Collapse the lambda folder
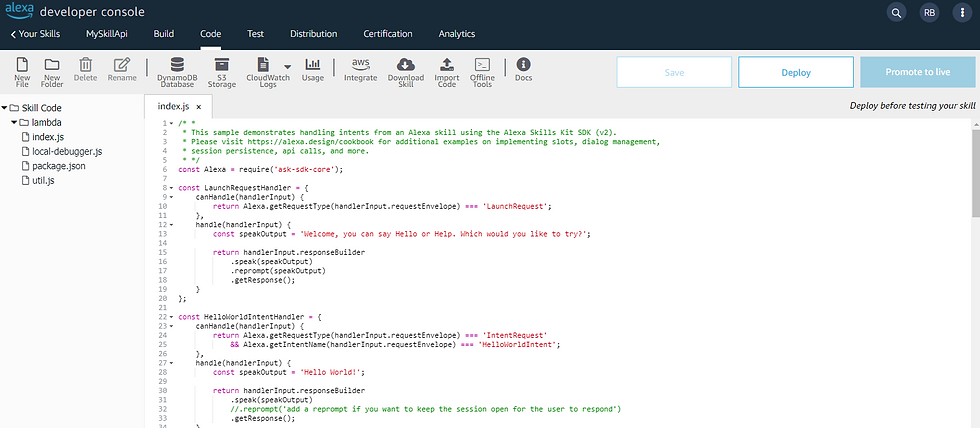This screenshot has height=428, width=980. 14,122
